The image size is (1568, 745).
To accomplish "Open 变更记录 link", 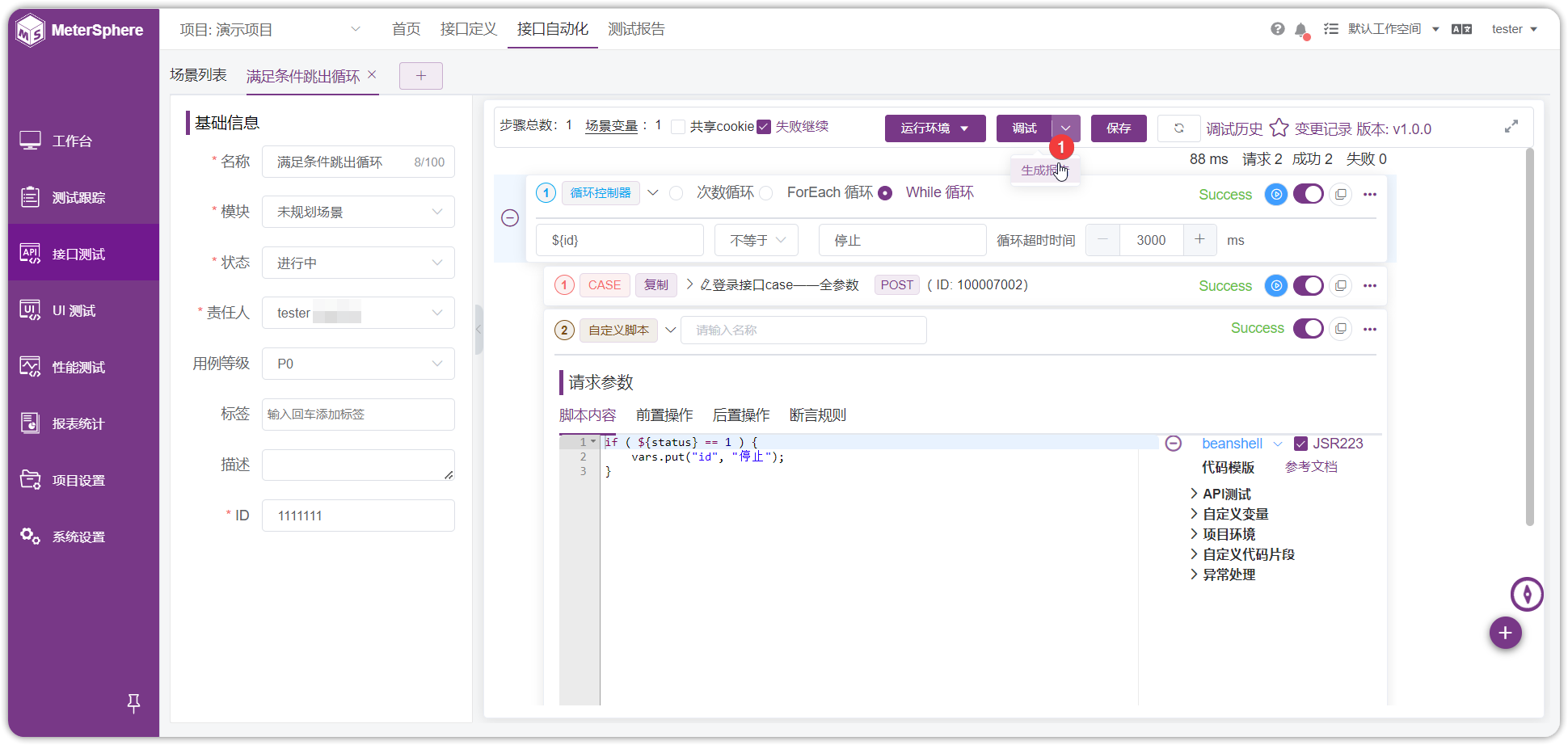I will [x=1323, y=129].
